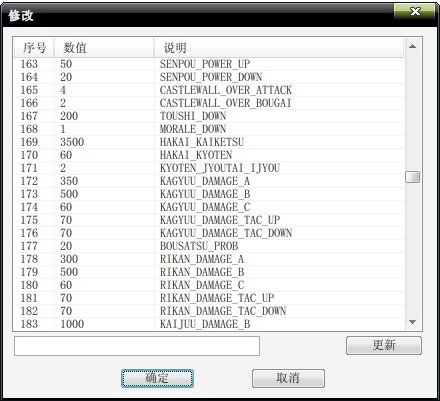The width and height of the screenshot is (440, 401).
Task: Close the 修改 dialog window
Action: click(415, 12)
